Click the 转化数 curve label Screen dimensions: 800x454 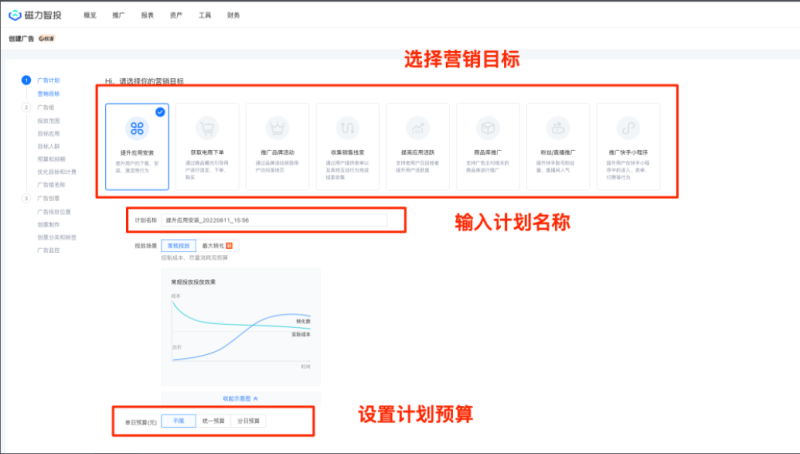coord(303,321)
